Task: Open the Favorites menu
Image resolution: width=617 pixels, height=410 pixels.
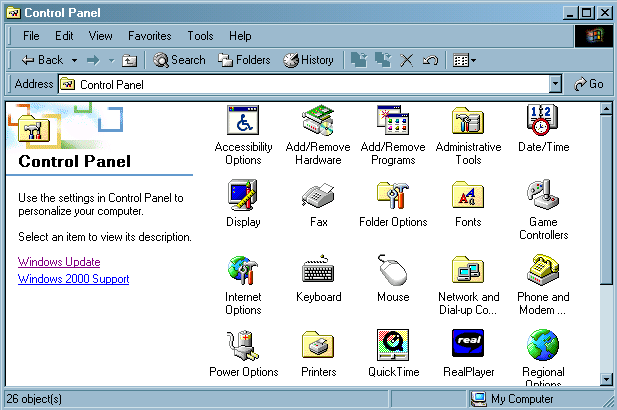Action: [x=149, y=36]
